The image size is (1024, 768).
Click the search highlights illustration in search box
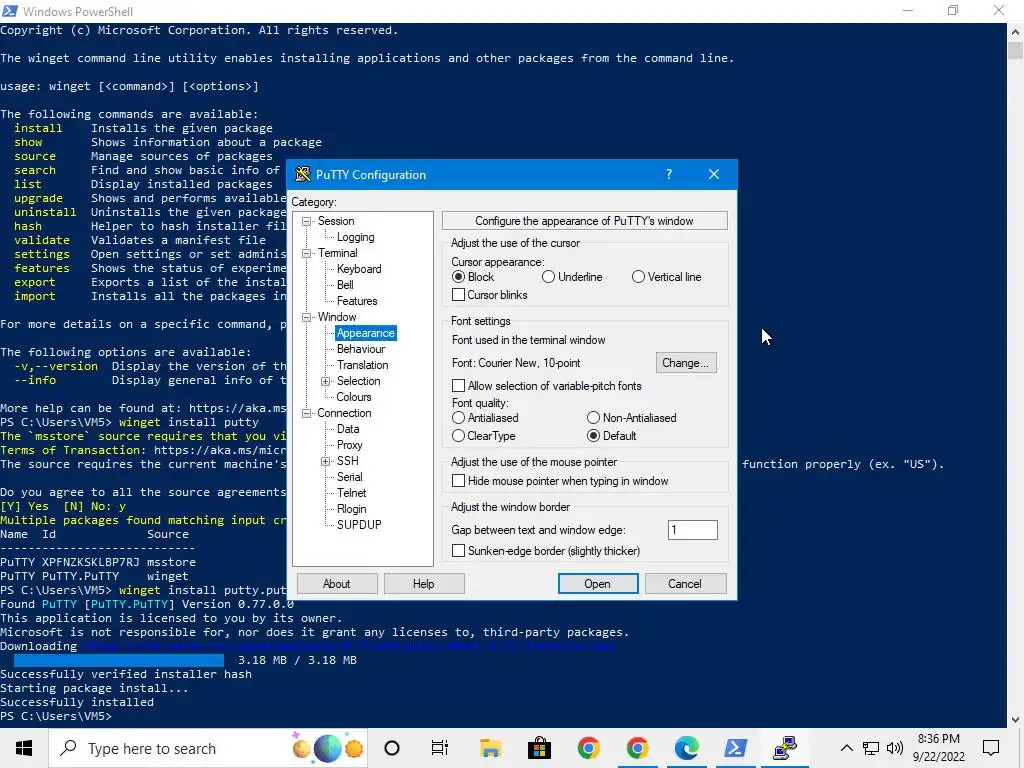[327, 748]
